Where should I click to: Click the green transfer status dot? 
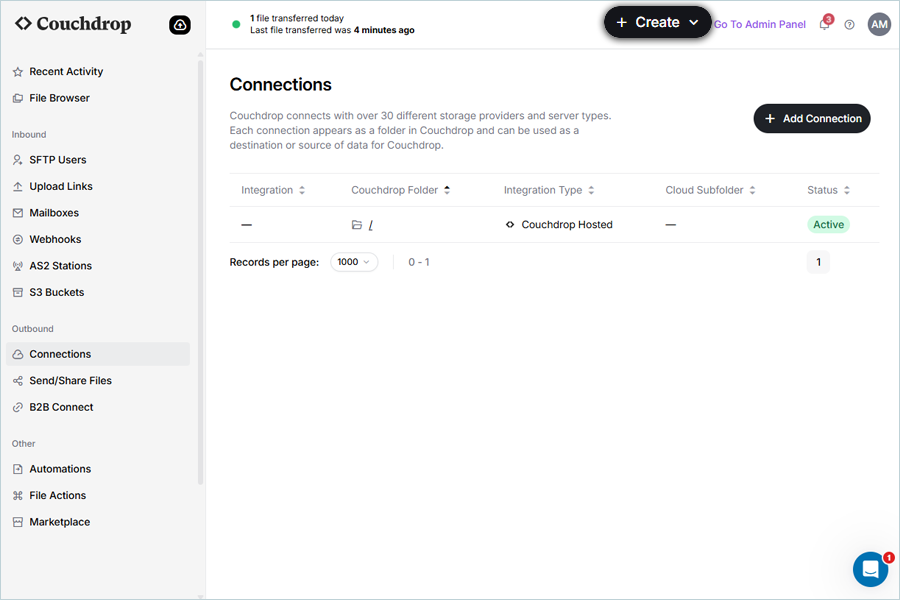[x=236, y=24]
